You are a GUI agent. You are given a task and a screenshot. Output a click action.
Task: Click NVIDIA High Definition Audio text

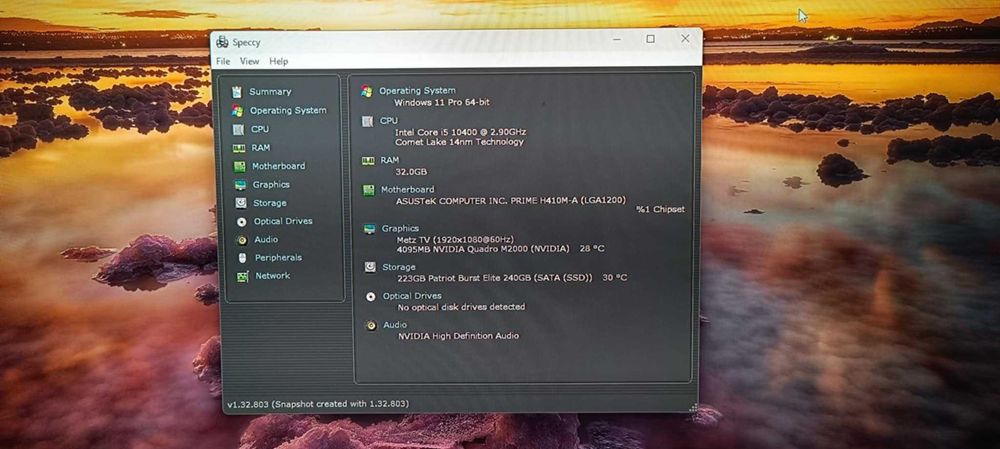459,336
